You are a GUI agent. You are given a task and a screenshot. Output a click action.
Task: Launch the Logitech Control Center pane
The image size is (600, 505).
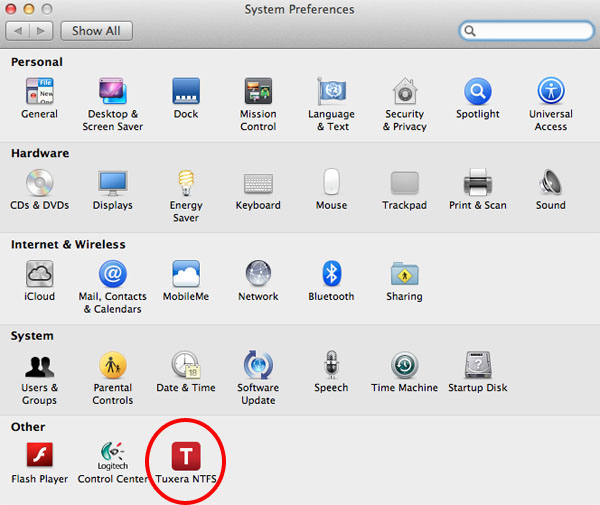[x=112, y=456]
